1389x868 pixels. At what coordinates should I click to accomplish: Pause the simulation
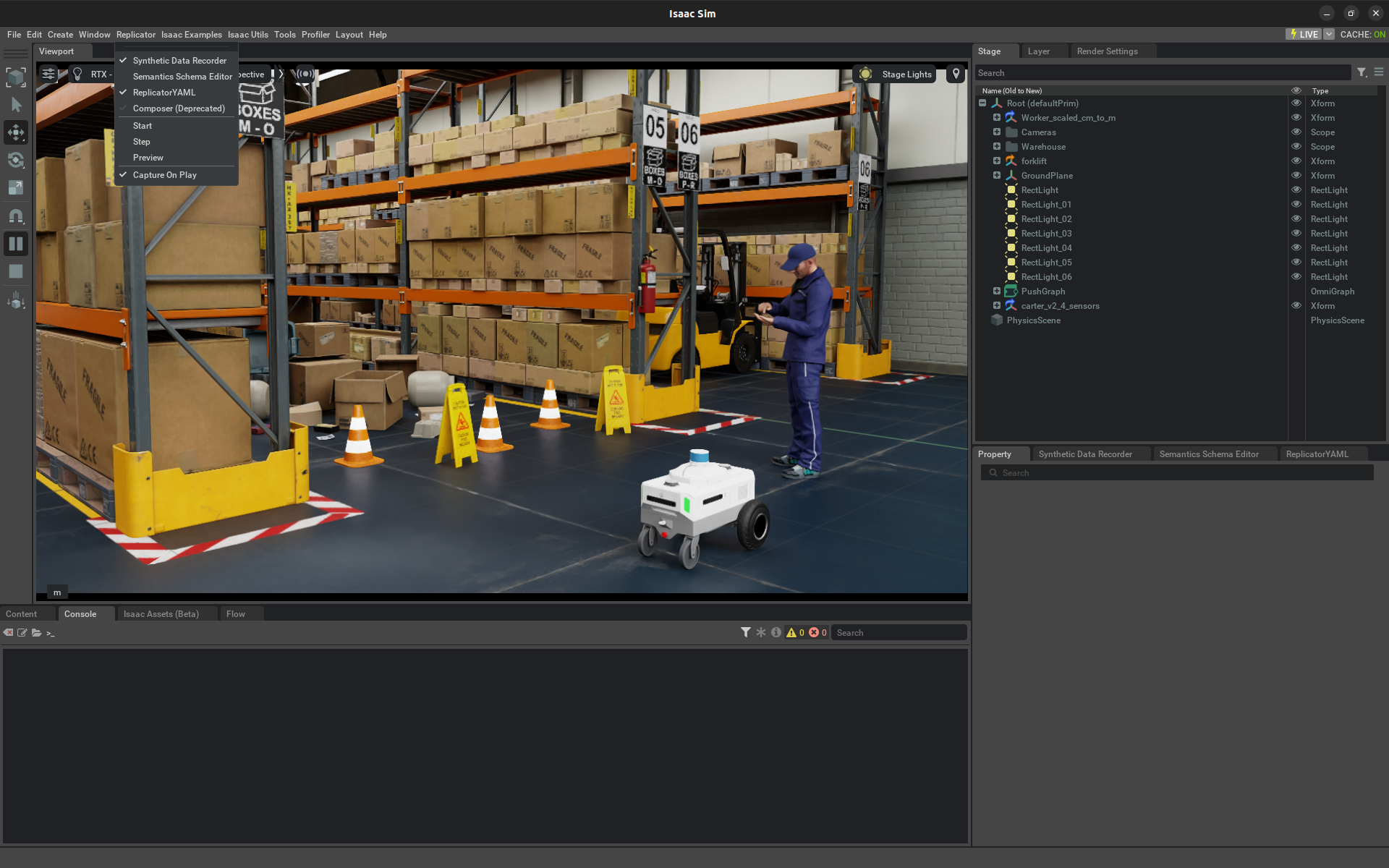(16, 244)
